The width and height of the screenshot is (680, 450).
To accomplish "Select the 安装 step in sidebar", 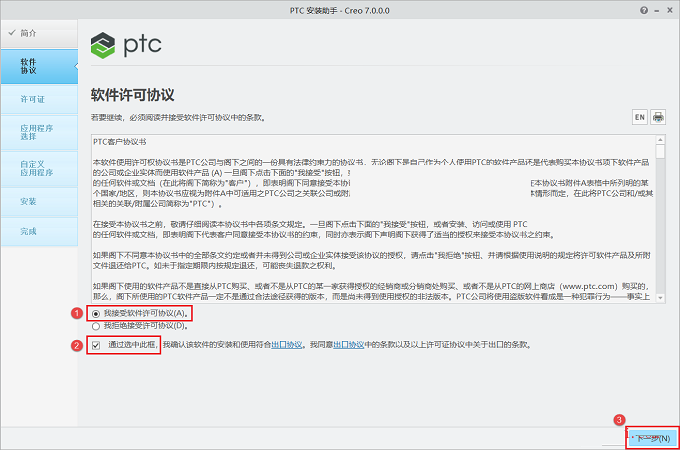I will point(39,202).
